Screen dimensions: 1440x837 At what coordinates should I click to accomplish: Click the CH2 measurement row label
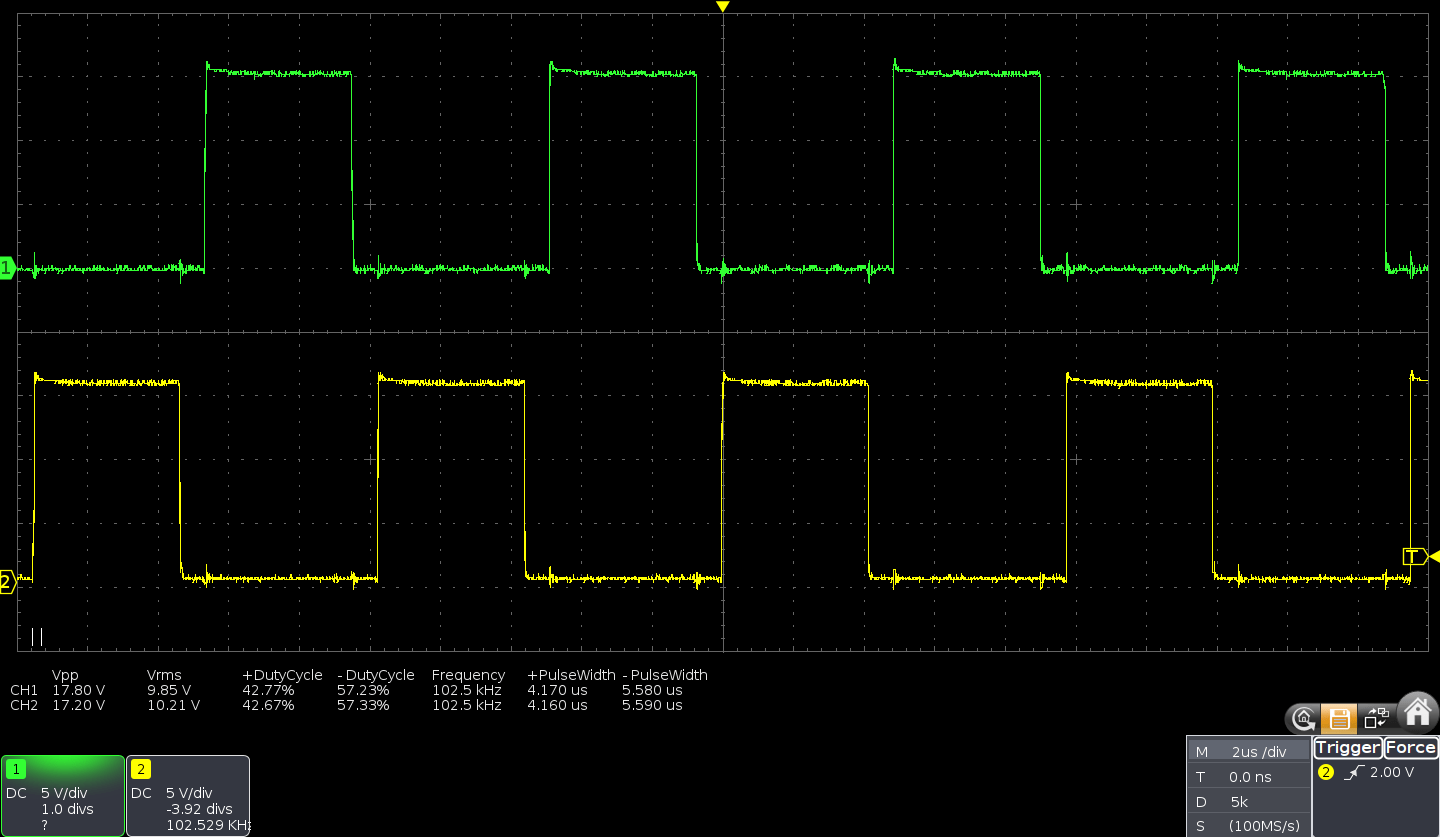(23, 705)
